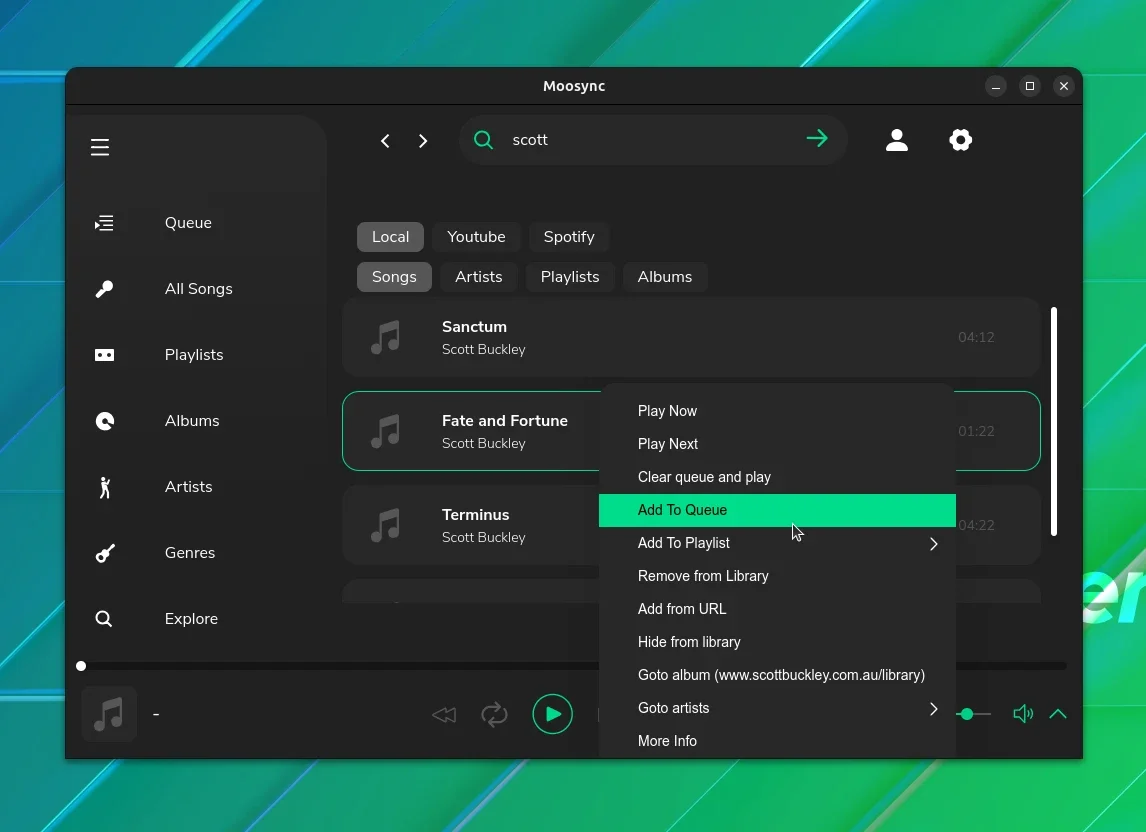Go back with the left navigation arrow
Screen dimensions: 1146x832
coord(385,140)
